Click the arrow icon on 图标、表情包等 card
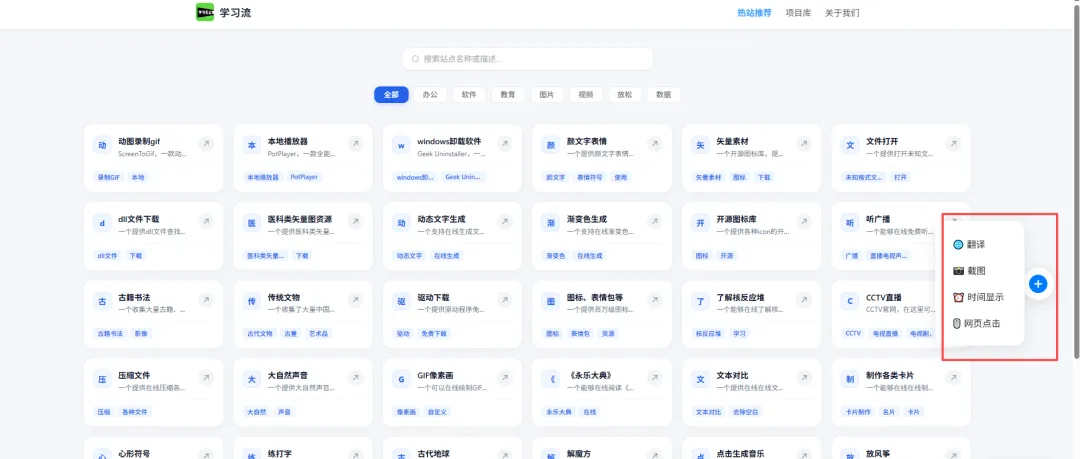Screen dimensions: 1080x459 (x=654, y=300)
